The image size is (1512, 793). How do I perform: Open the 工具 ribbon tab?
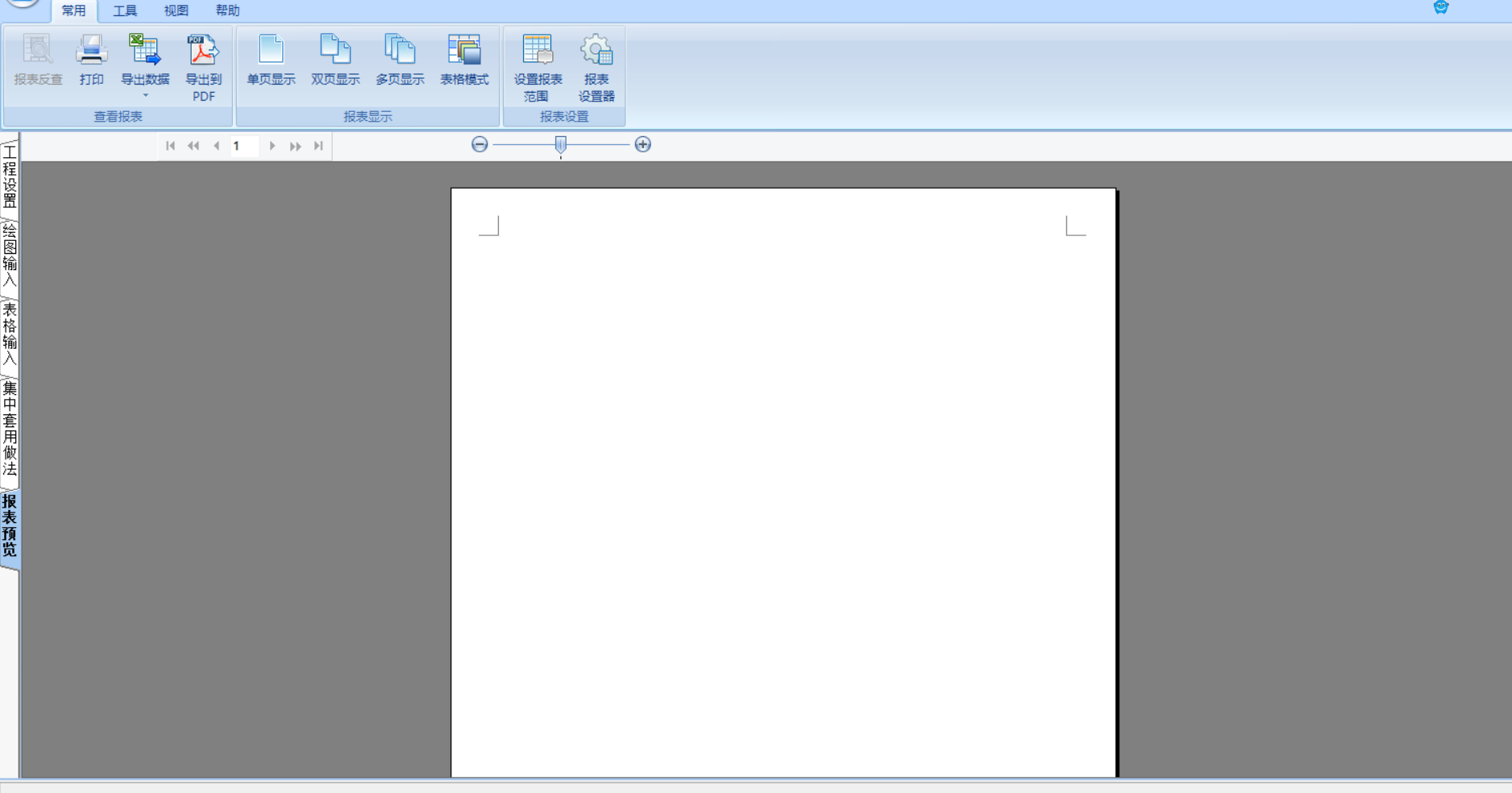click(x=125, y=10)
